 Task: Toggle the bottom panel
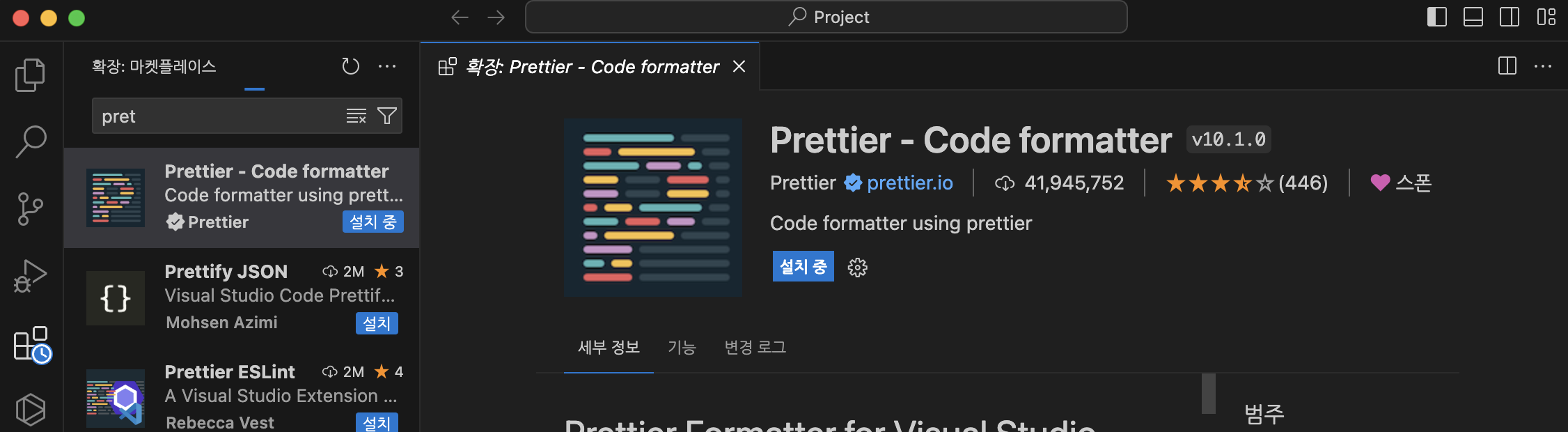pos(1473,17)
